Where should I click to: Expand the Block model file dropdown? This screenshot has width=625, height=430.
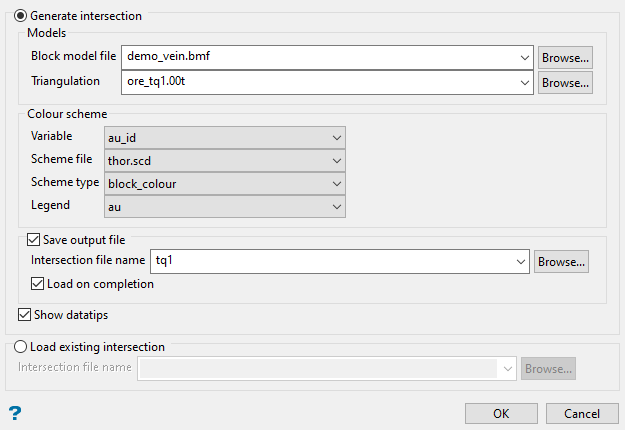coord(525,57)
